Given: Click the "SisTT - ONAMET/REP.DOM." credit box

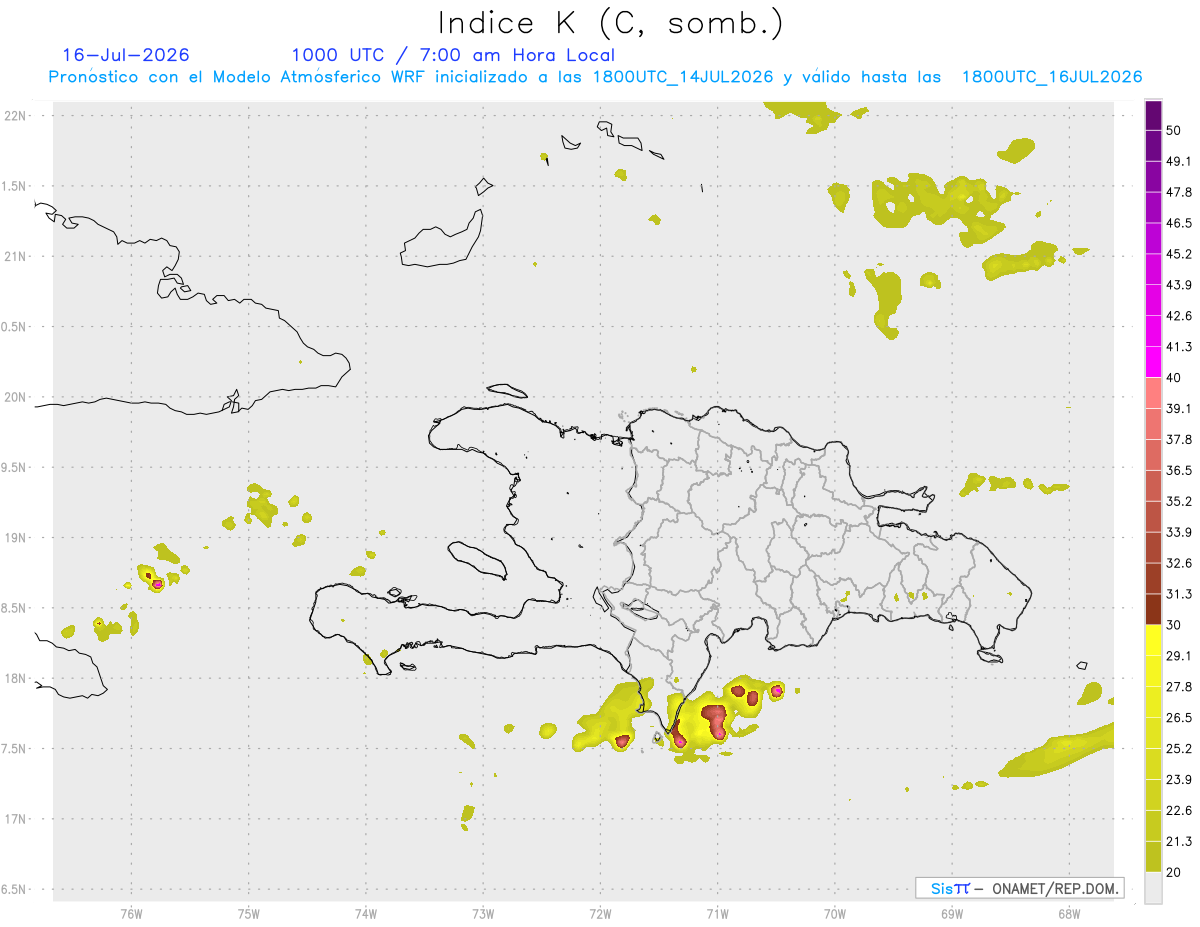Looking at the screenshot, I should tap(1020, 888).
